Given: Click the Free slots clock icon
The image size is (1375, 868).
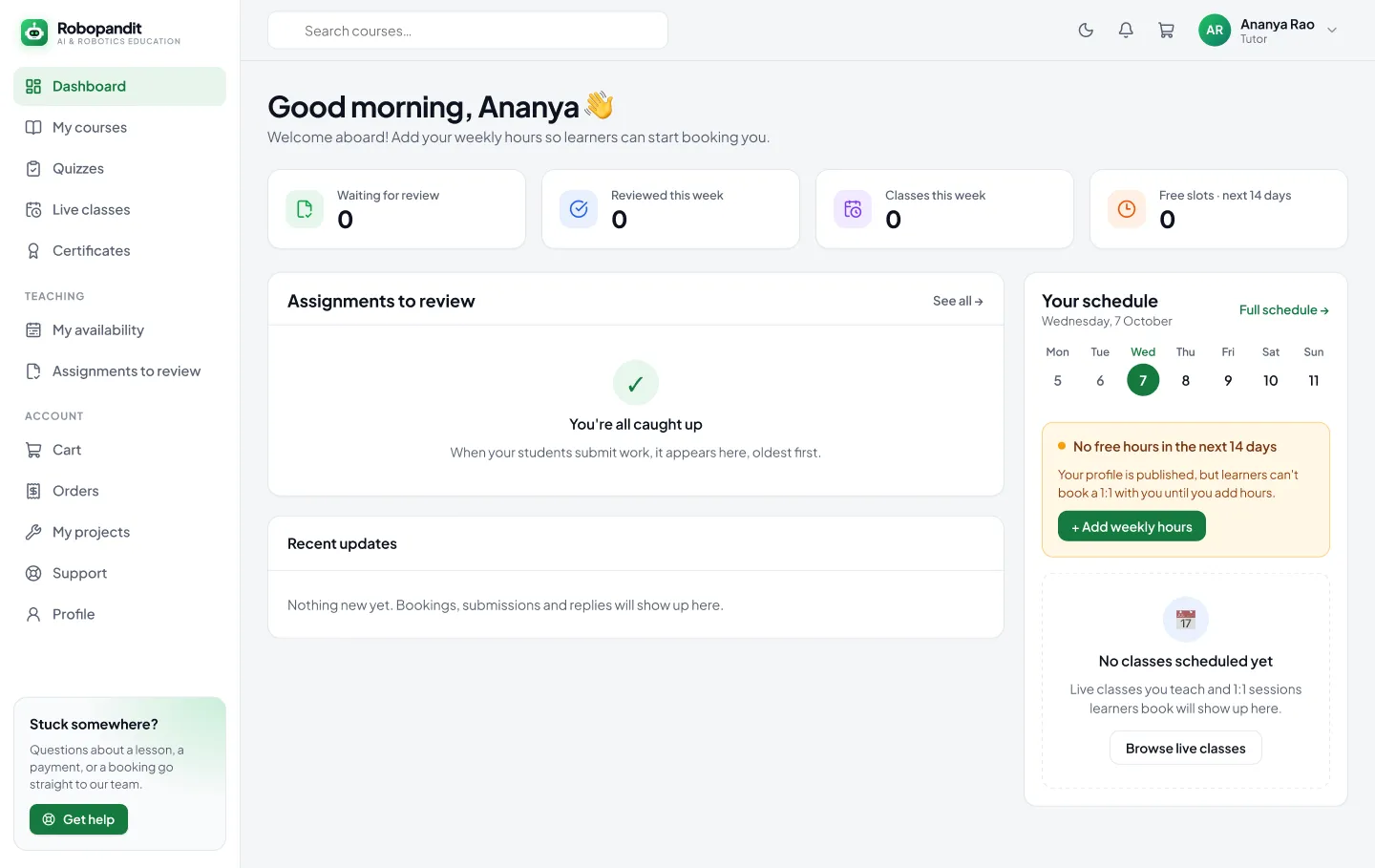Looking at the screenshot, I should pyautogui.click(x=1127, y=209).
